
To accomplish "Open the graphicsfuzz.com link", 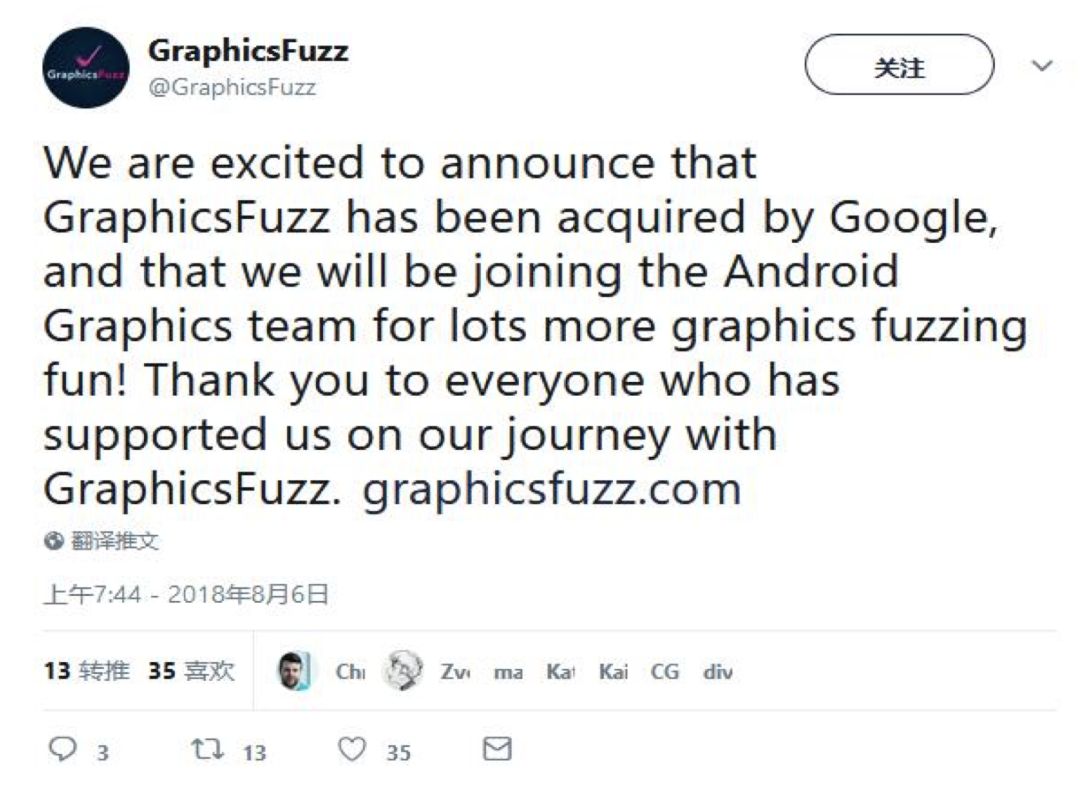I will (x=551, y=489).
